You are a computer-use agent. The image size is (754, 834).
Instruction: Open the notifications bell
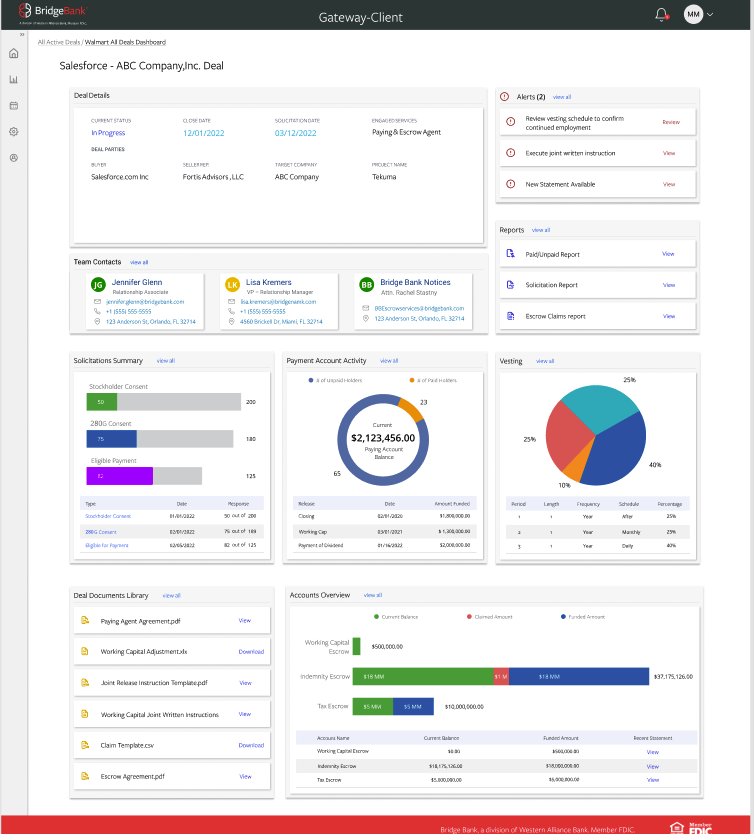tap(661, 14)
